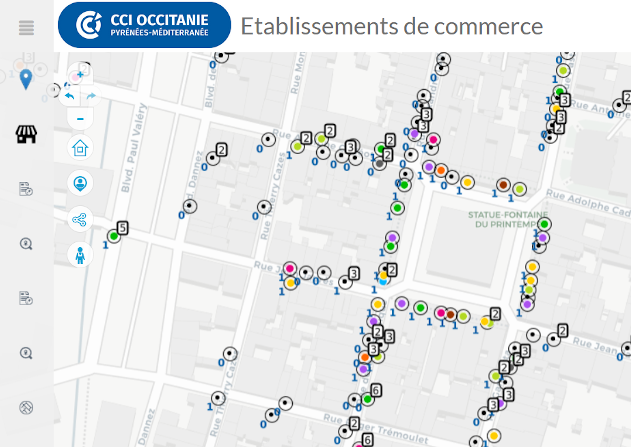The image size is (631, 447).
Task: Select cluster marker labeled 5 on Blvd Paul Valéry
Action: pos(114,236)
